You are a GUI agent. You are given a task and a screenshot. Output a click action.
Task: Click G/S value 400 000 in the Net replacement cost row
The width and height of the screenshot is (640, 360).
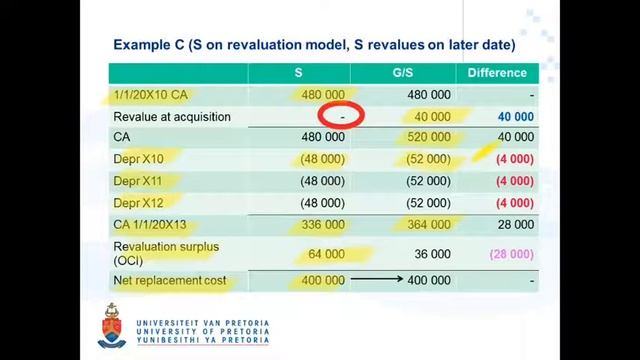click(x=429, y=280)
